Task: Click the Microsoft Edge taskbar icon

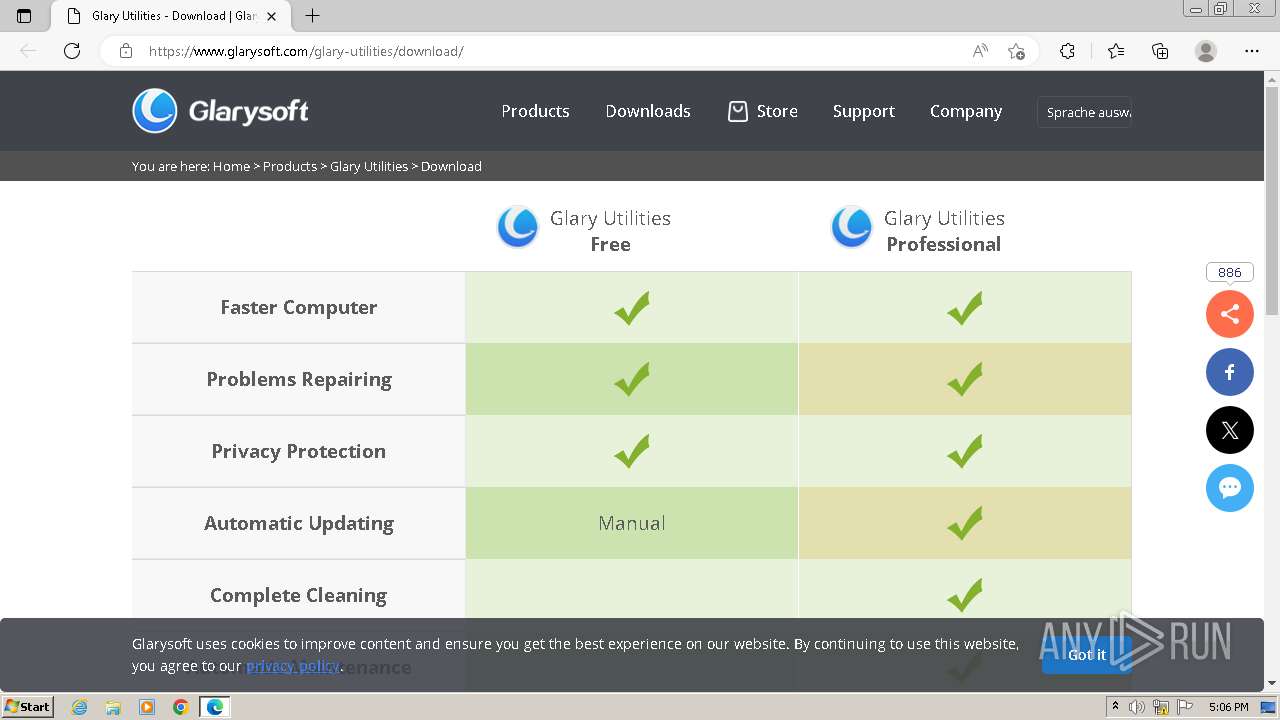Action: click(x=214, y=707)
